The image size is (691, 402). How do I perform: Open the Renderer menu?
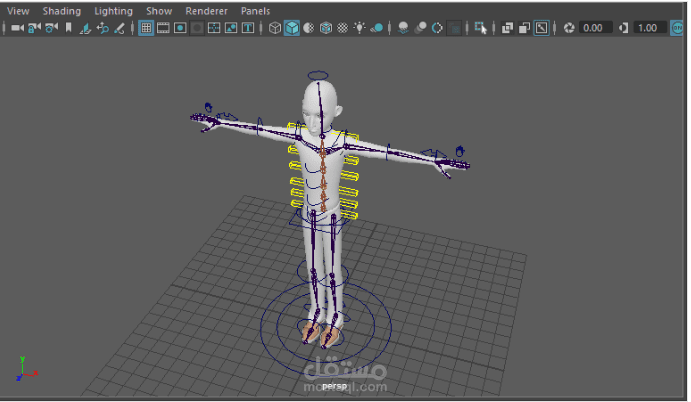click(x=206, y=11)
